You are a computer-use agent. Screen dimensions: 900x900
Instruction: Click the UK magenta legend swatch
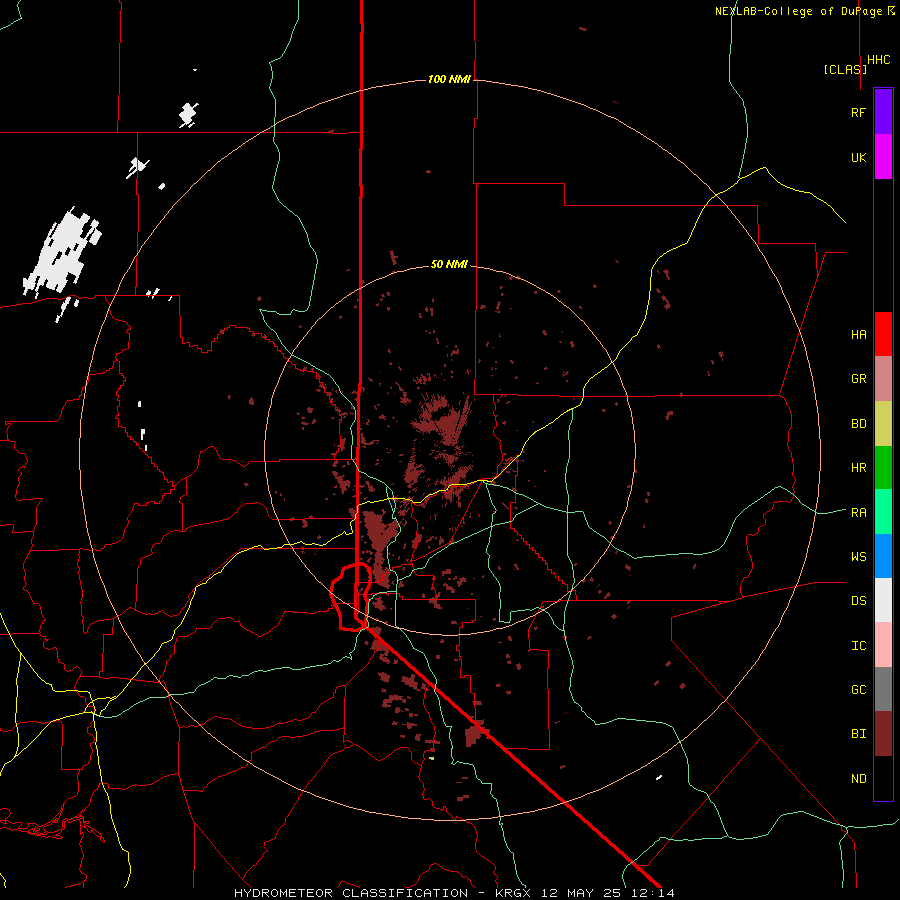tap(883, 157)
